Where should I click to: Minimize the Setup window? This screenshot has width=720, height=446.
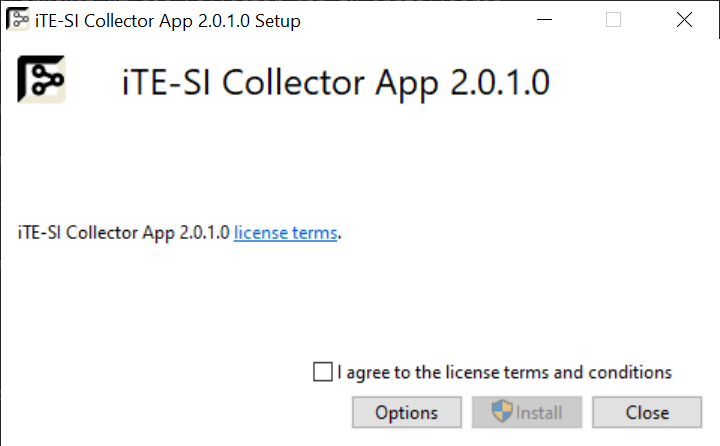(543, 20)
